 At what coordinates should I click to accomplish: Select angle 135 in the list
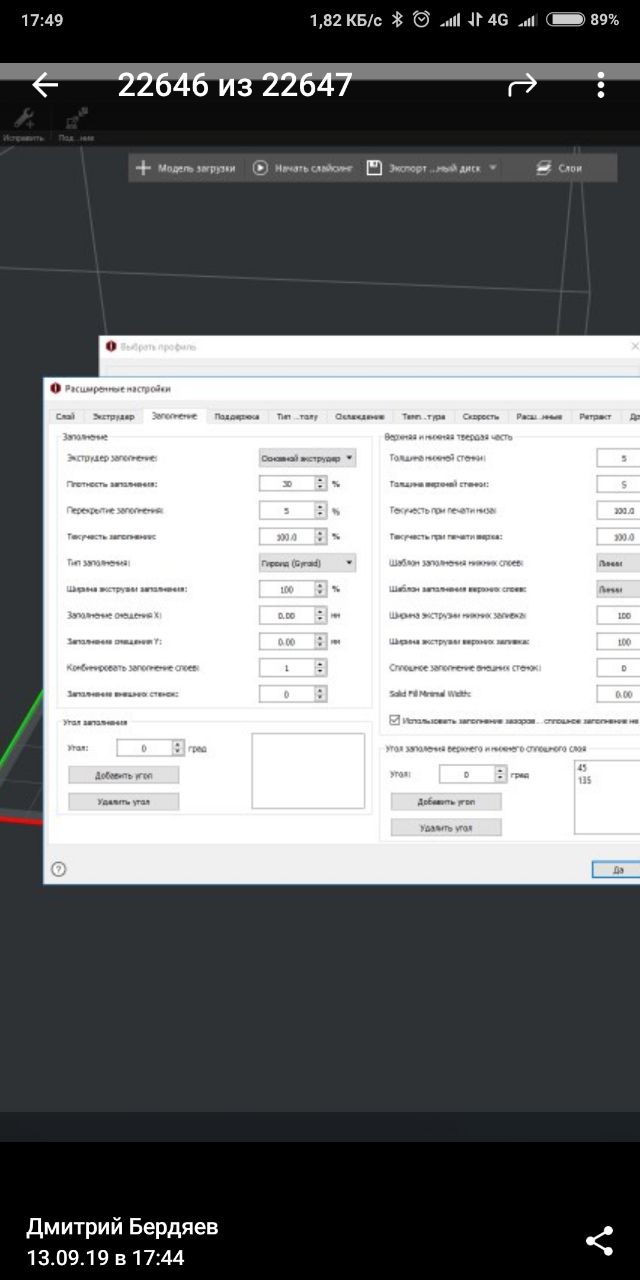[x=584, y=779]
